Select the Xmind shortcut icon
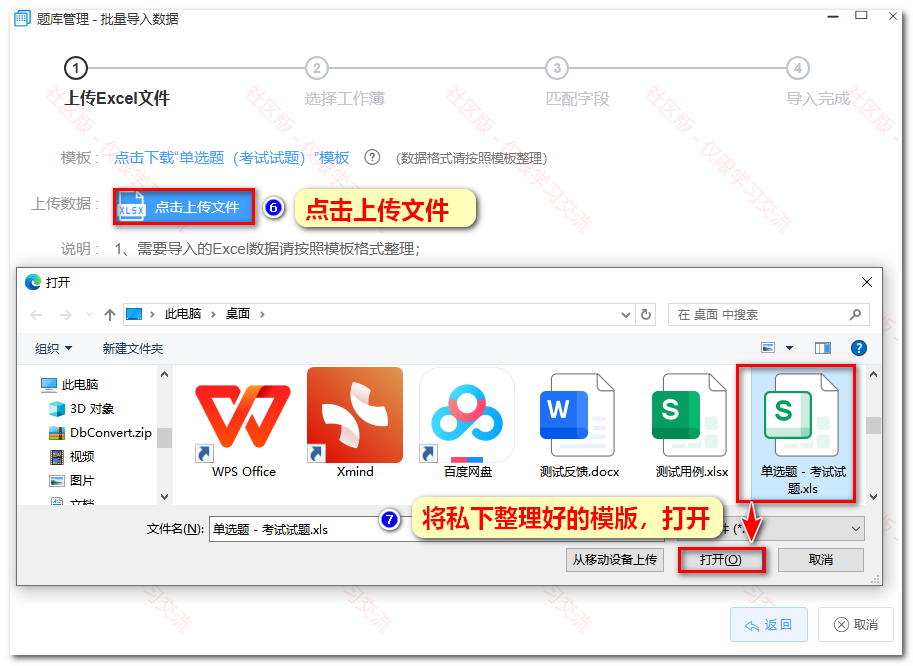Image resolution: width=913 pixels, height=666 pixels. click(x=355, y=423)
